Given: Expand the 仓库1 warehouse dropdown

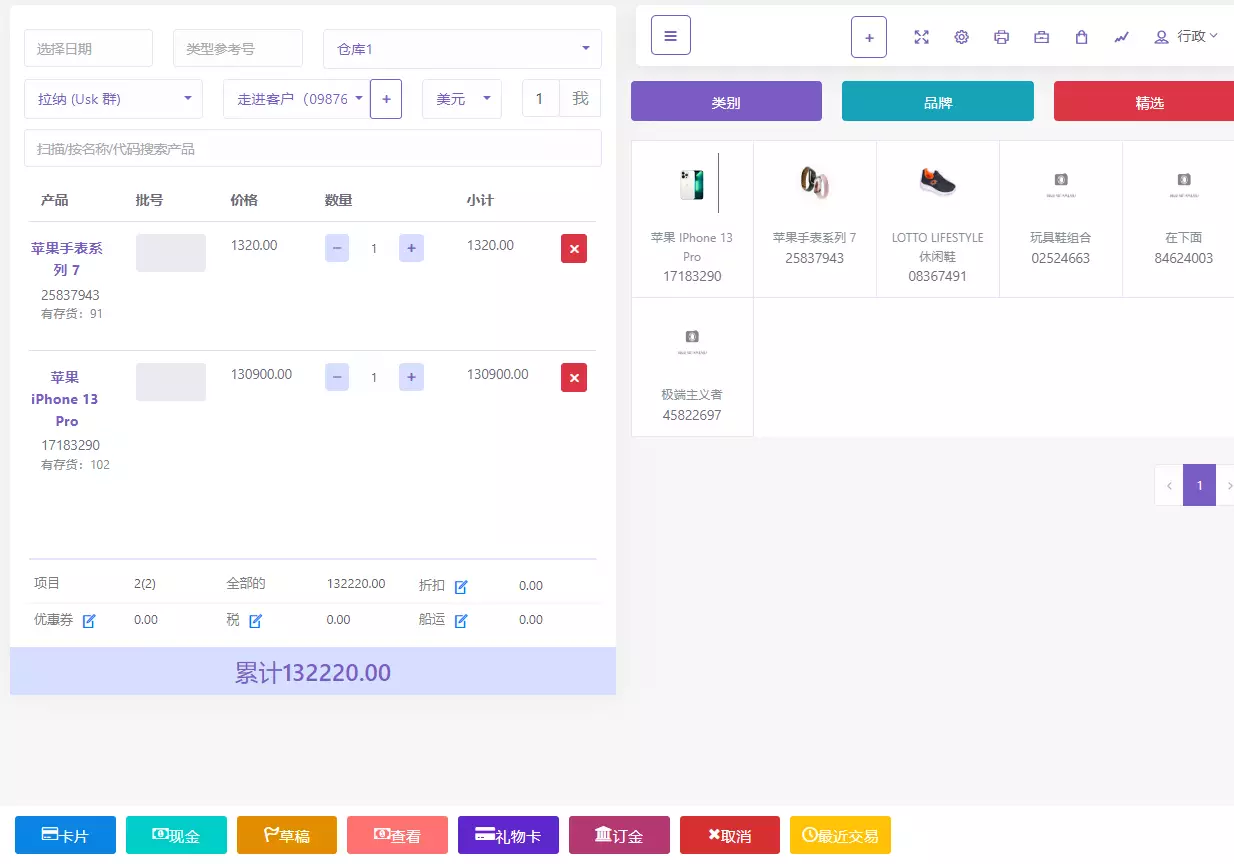Looking at the screenshot, I should tap(462, 49).
